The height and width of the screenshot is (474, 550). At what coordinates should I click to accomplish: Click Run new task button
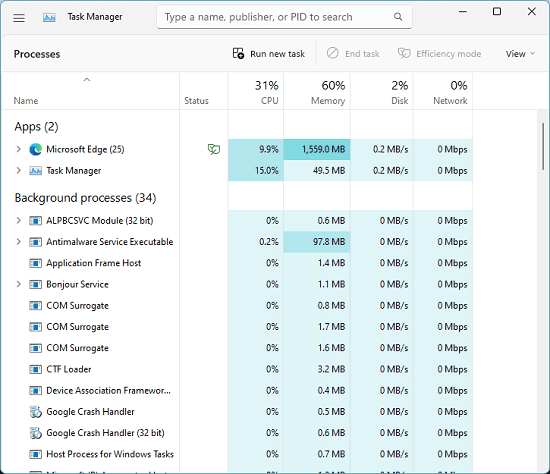(x=269, y=54)
